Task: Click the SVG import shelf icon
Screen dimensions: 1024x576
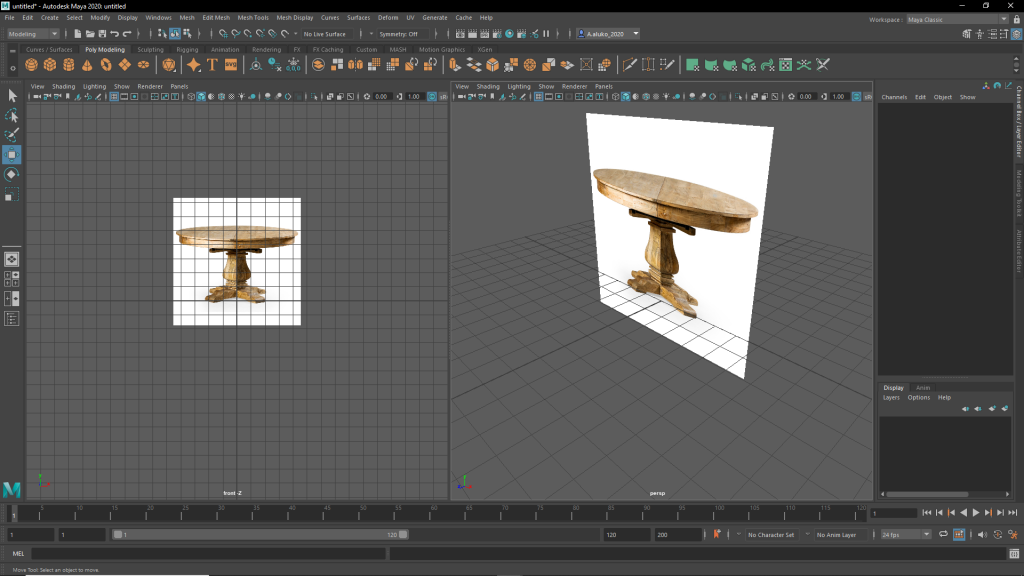Action: 231,65
